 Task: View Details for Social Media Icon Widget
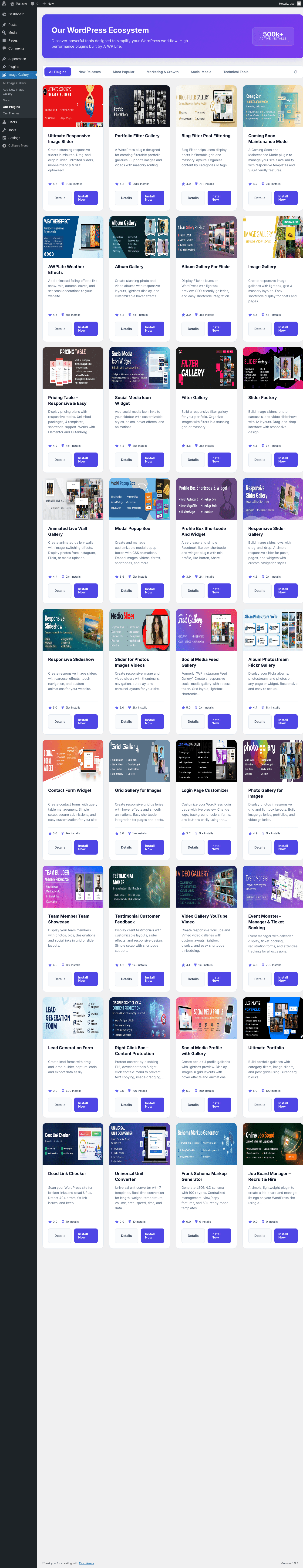click(x=126, y=459)
